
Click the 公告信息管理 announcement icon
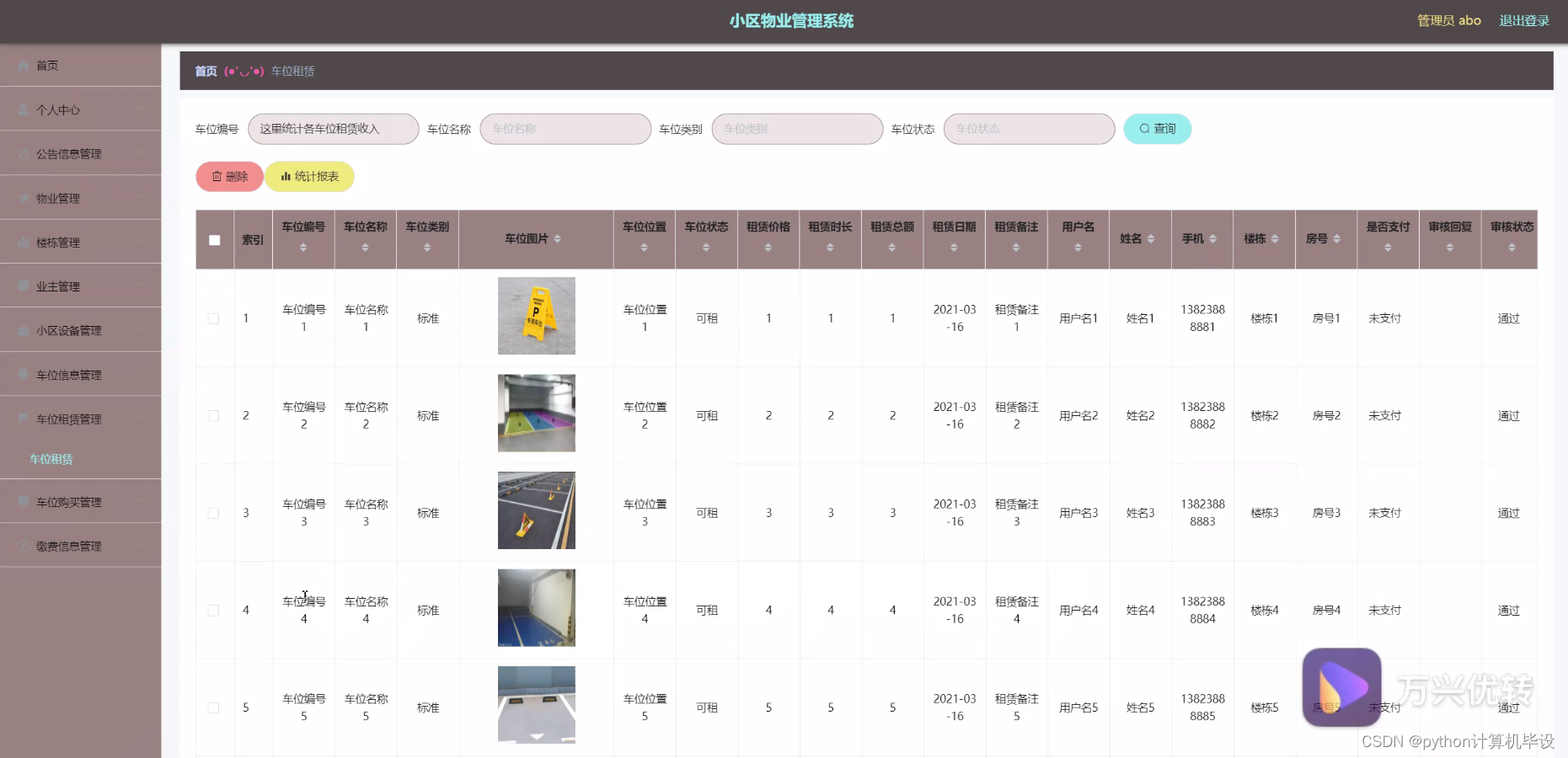click(24, 153)
